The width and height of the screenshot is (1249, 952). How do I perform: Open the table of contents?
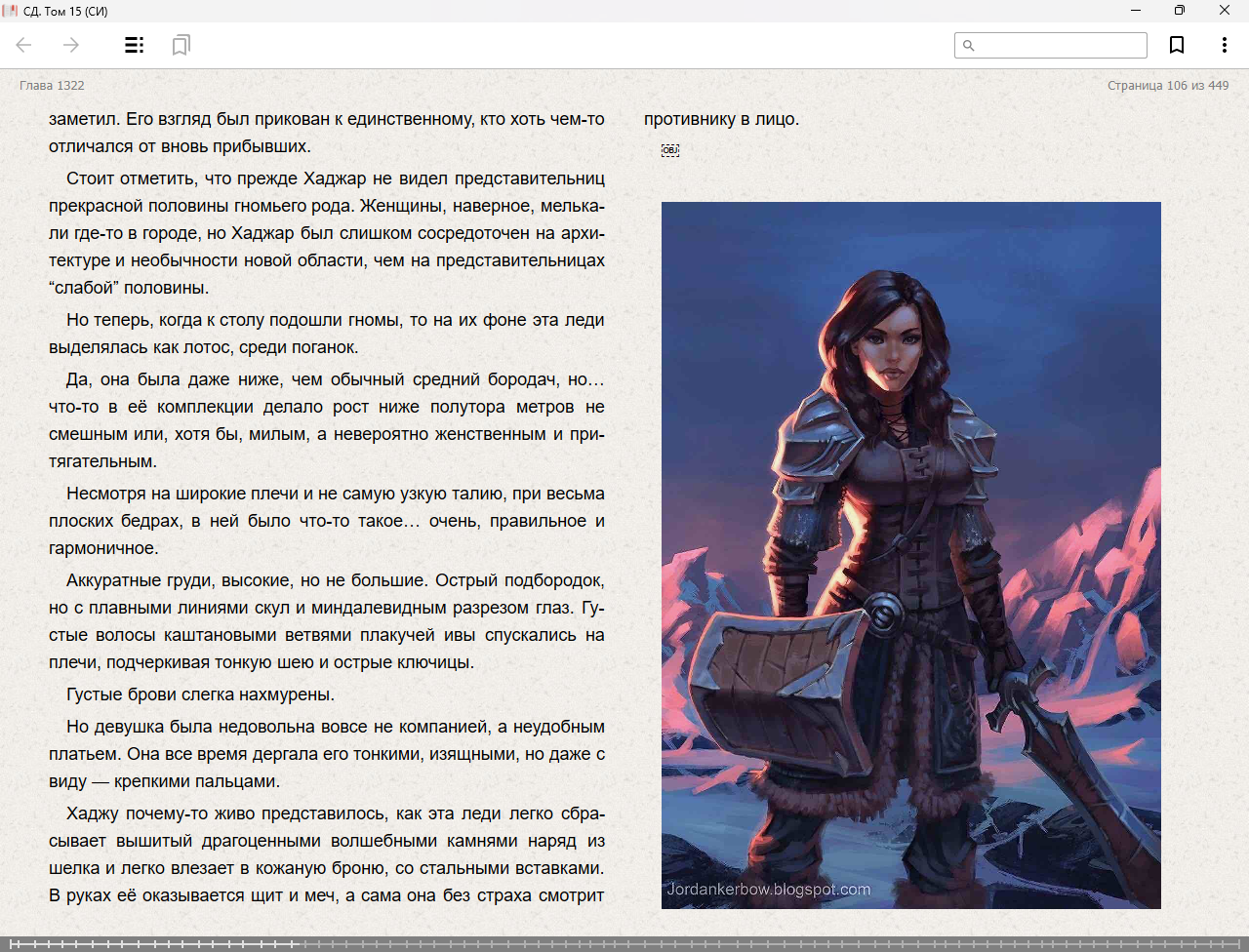click(135, 45)
